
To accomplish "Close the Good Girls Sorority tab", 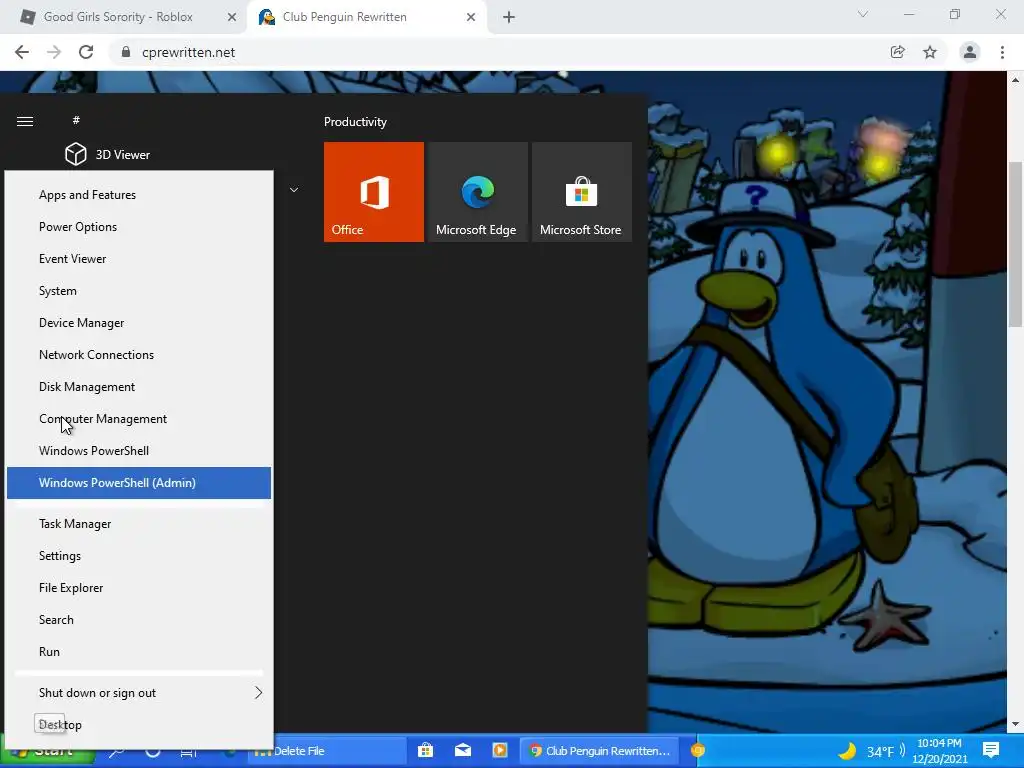I will (232, 18).
